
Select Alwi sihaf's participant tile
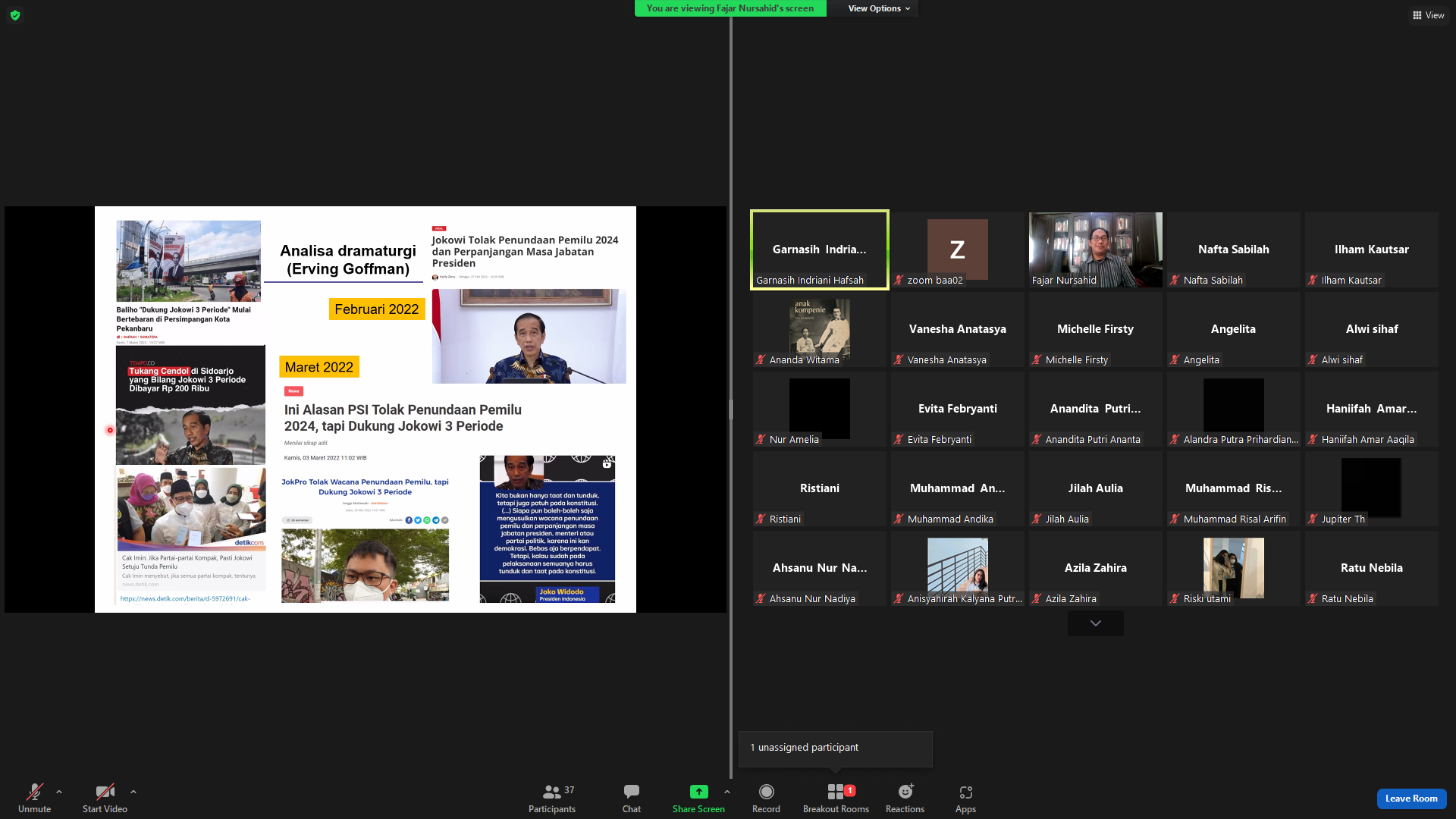[1371, 329]
